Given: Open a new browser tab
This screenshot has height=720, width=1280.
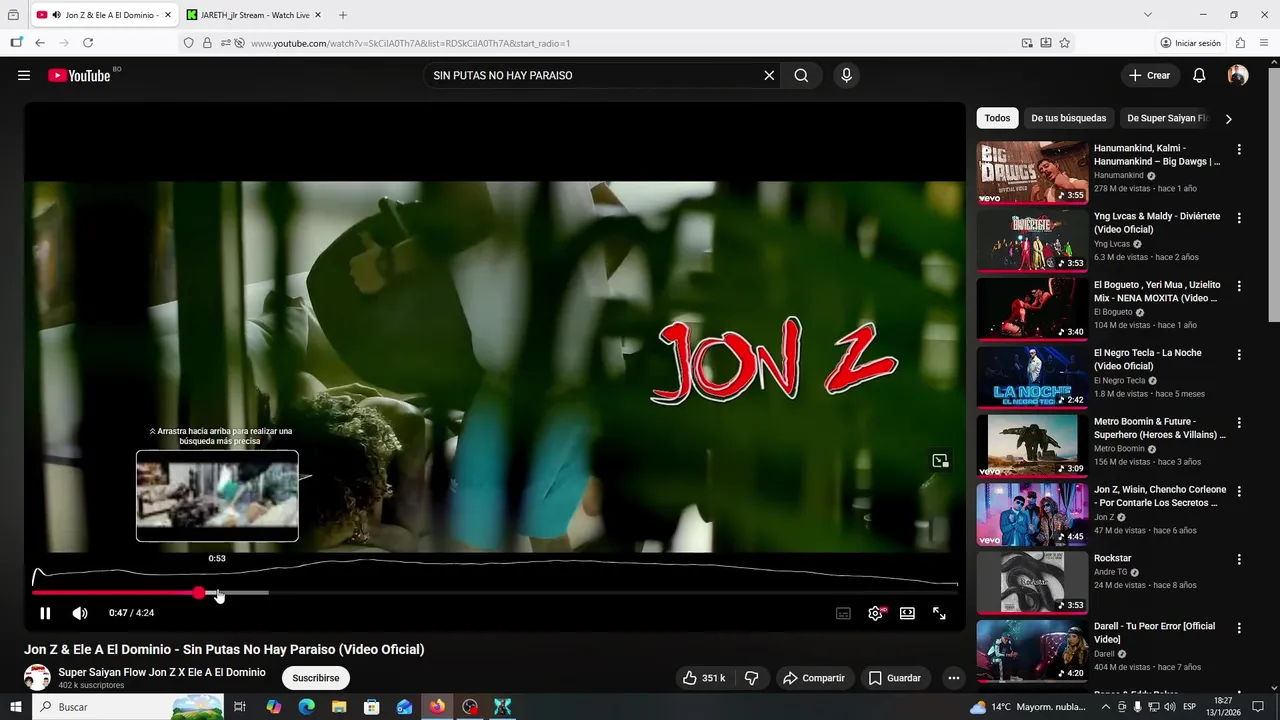Looking at the screenshot, I should click(x=343, y=15).
